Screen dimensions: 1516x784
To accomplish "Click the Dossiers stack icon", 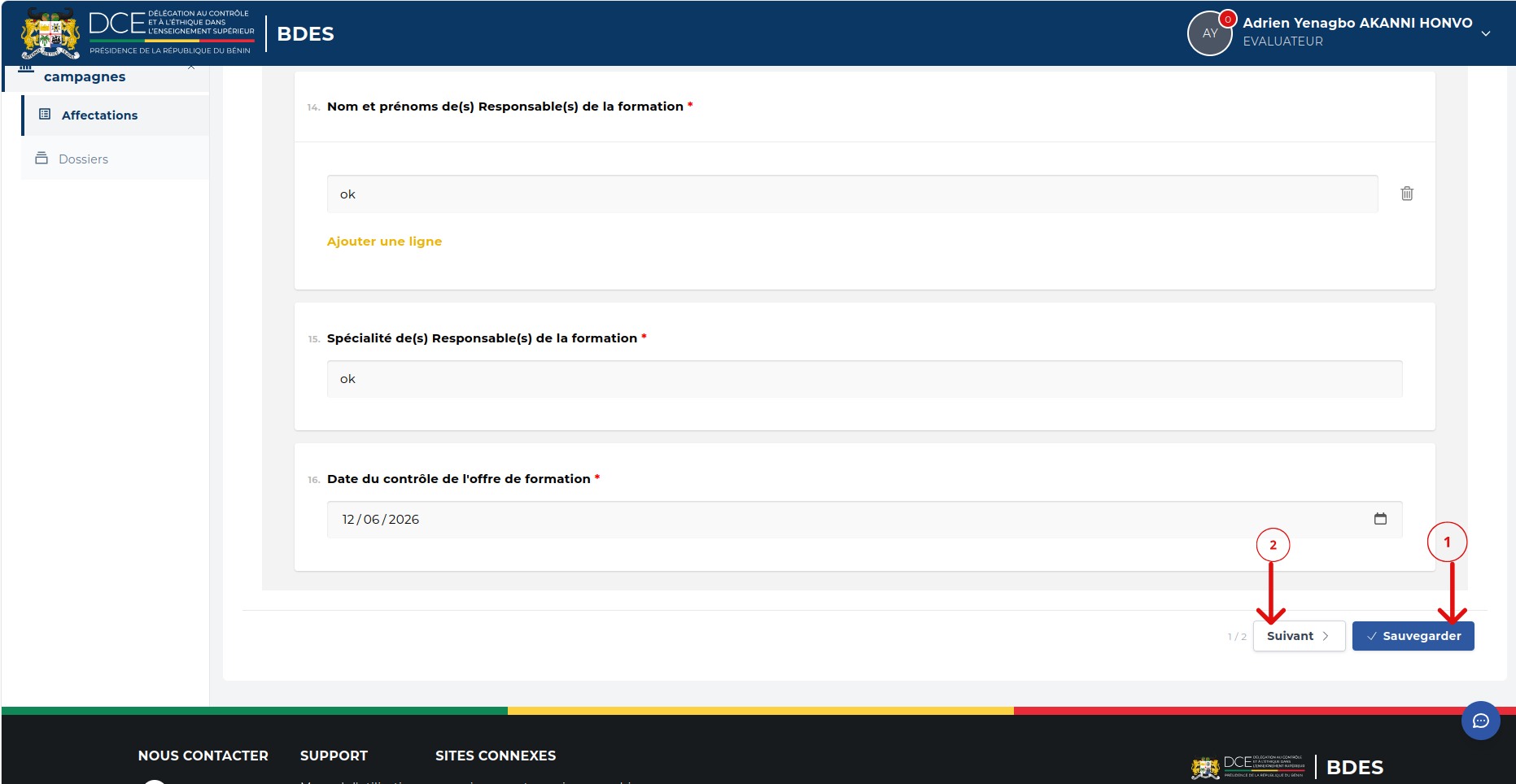I will coord(42,158).
